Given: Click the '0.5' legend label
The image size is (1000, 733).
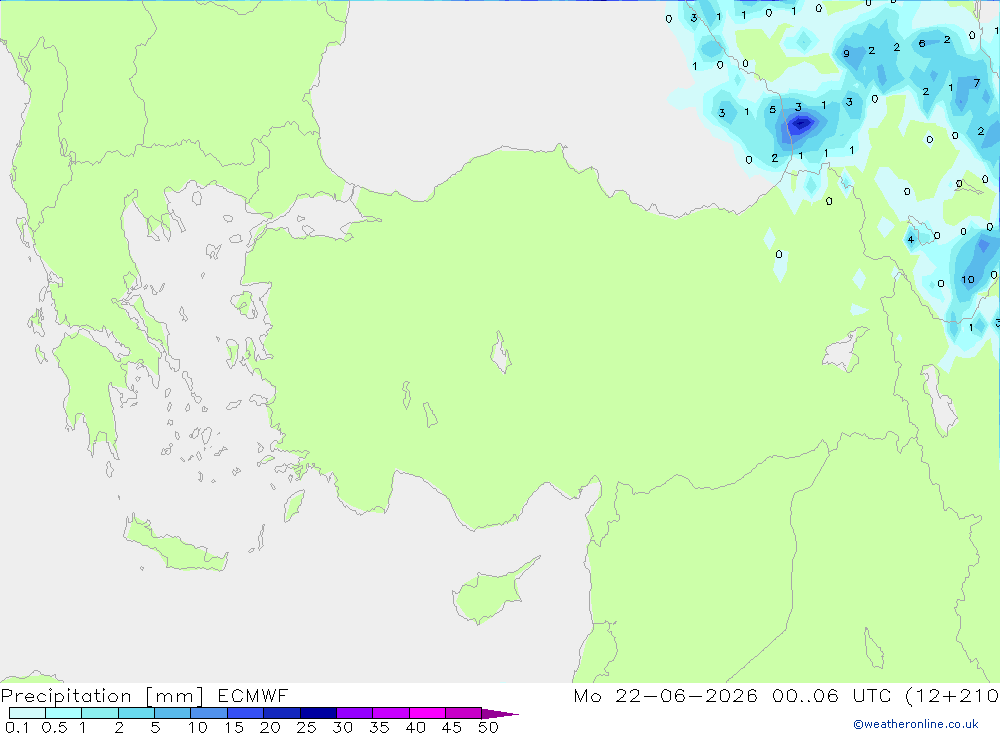Looking at the screenshot, I should 54,727.
